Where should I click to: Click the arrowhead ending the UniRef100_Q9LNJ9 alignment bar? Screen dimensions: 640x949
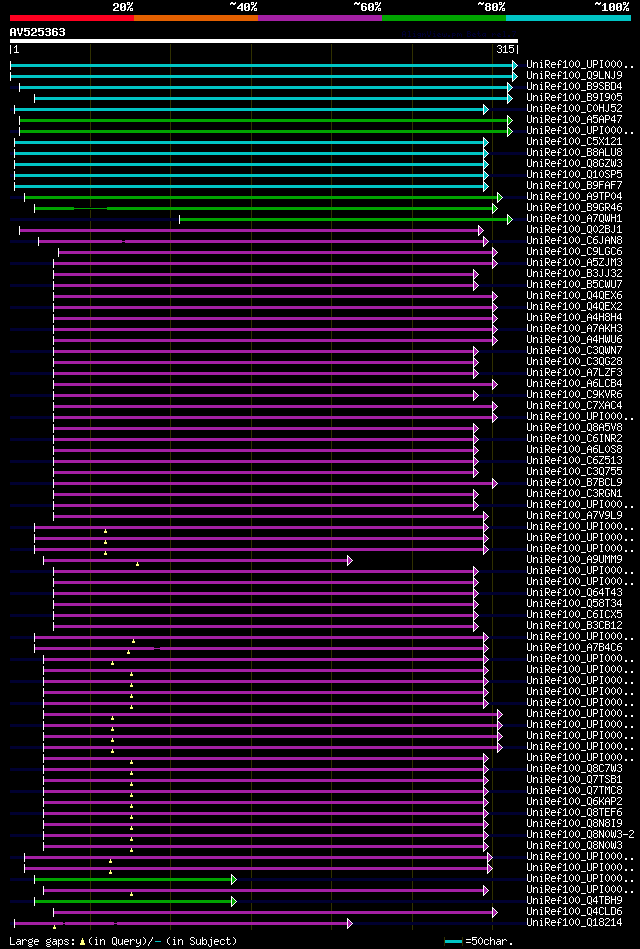[x=515, y=76]
